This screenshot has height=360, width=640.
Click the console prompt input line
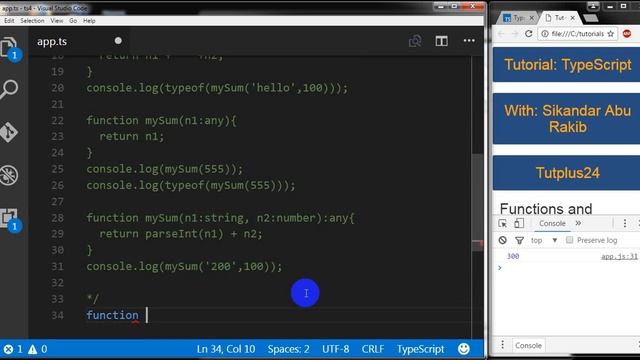tap(567, 268)
